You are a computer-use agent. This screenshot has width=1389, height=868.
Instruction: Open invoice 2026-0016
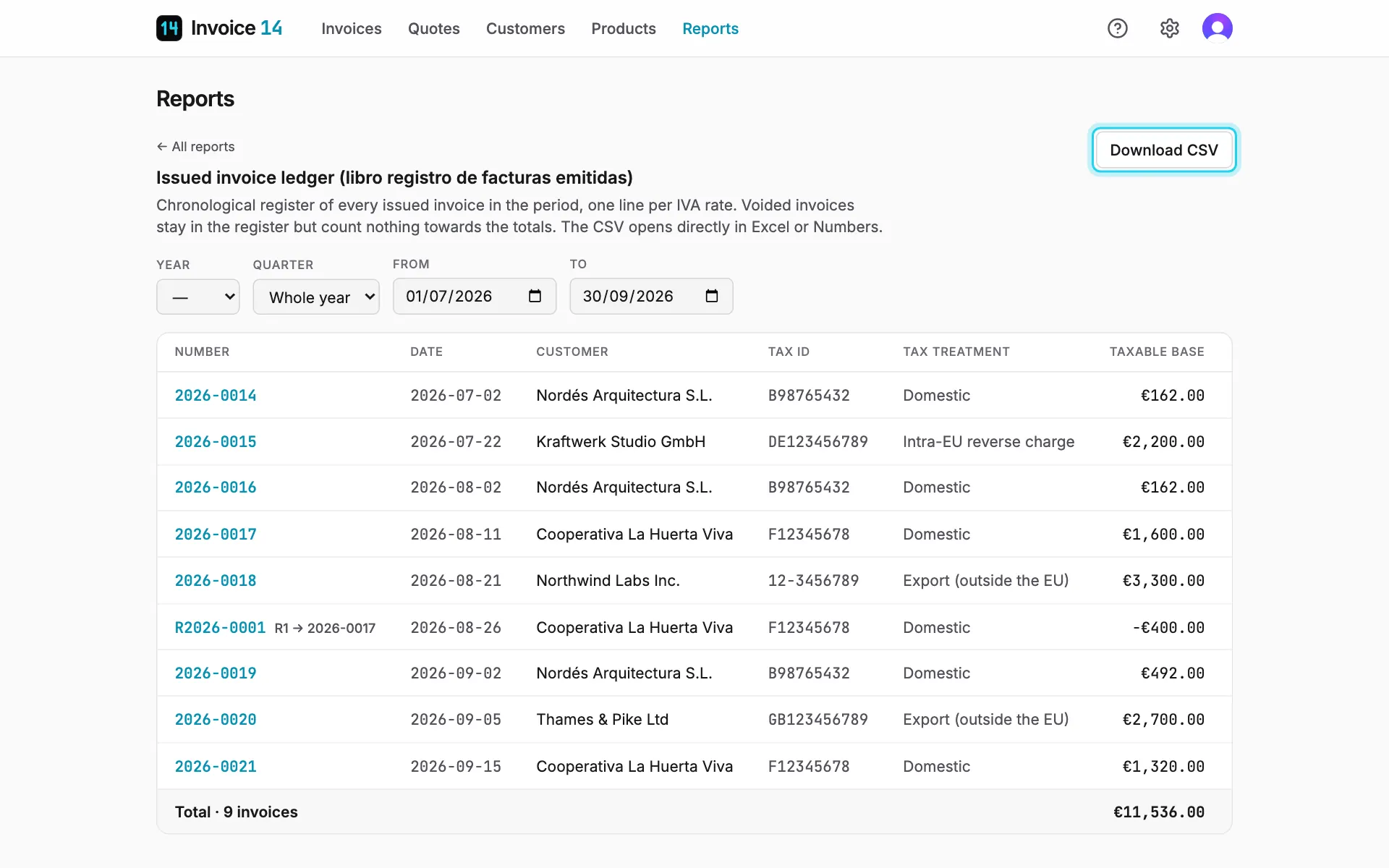click(x=216, y=488)
